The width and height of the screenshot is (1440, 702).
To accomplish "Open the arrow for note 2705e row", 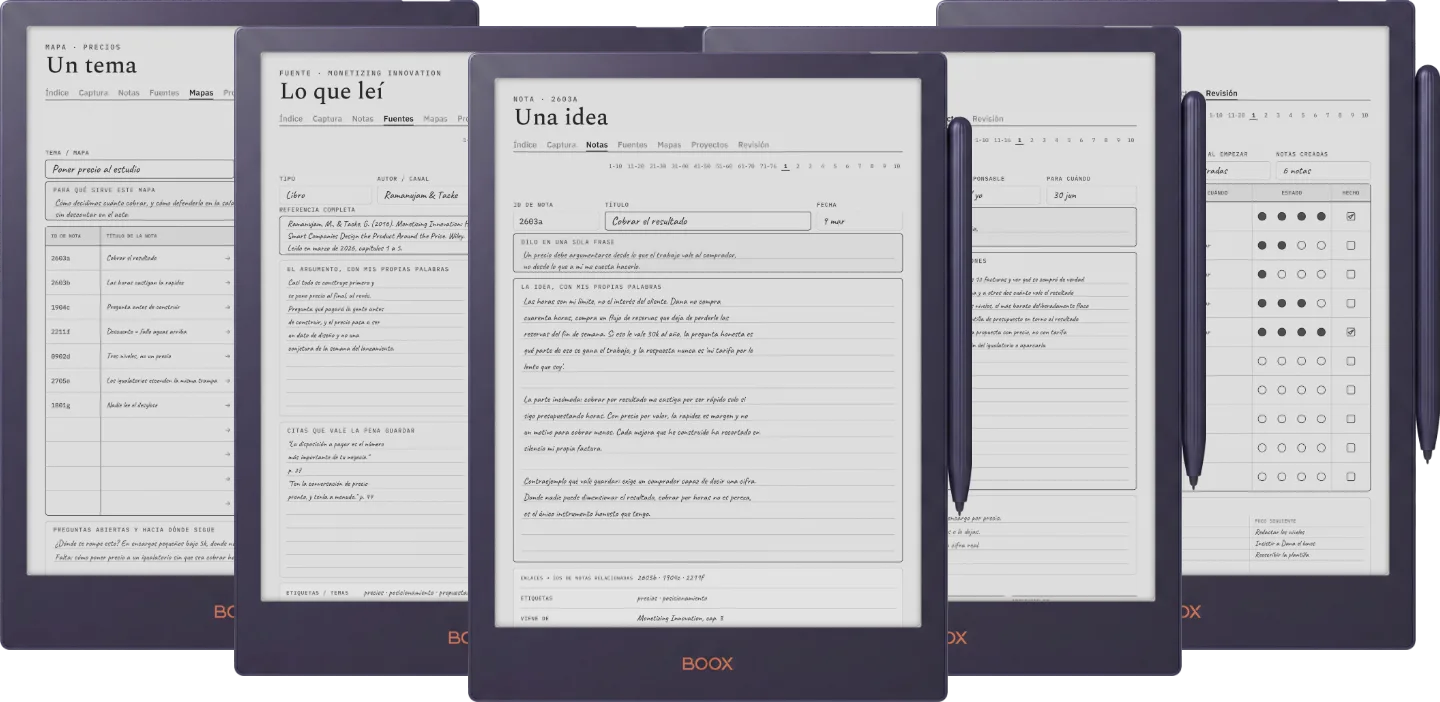I will pyautogui.click(x=228, y=381).
